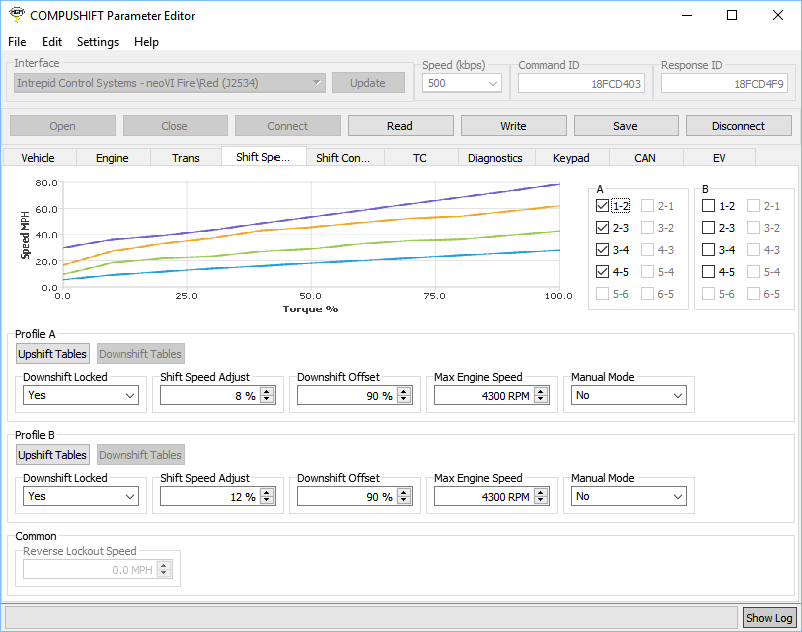Click the Write button
The width and height of the screenshot is (802, 632).
pyautogui.click(x=513, y=126)
